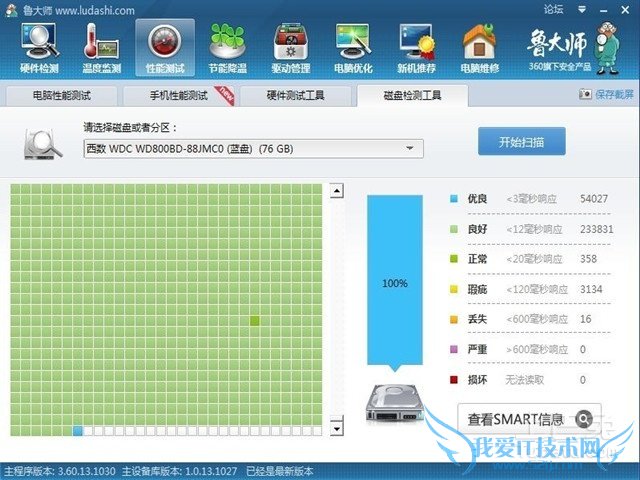The height and width of the screenshot is (480, 640).
Task: Click the 360旗下安全产品 text
Action: pos(560,66)
